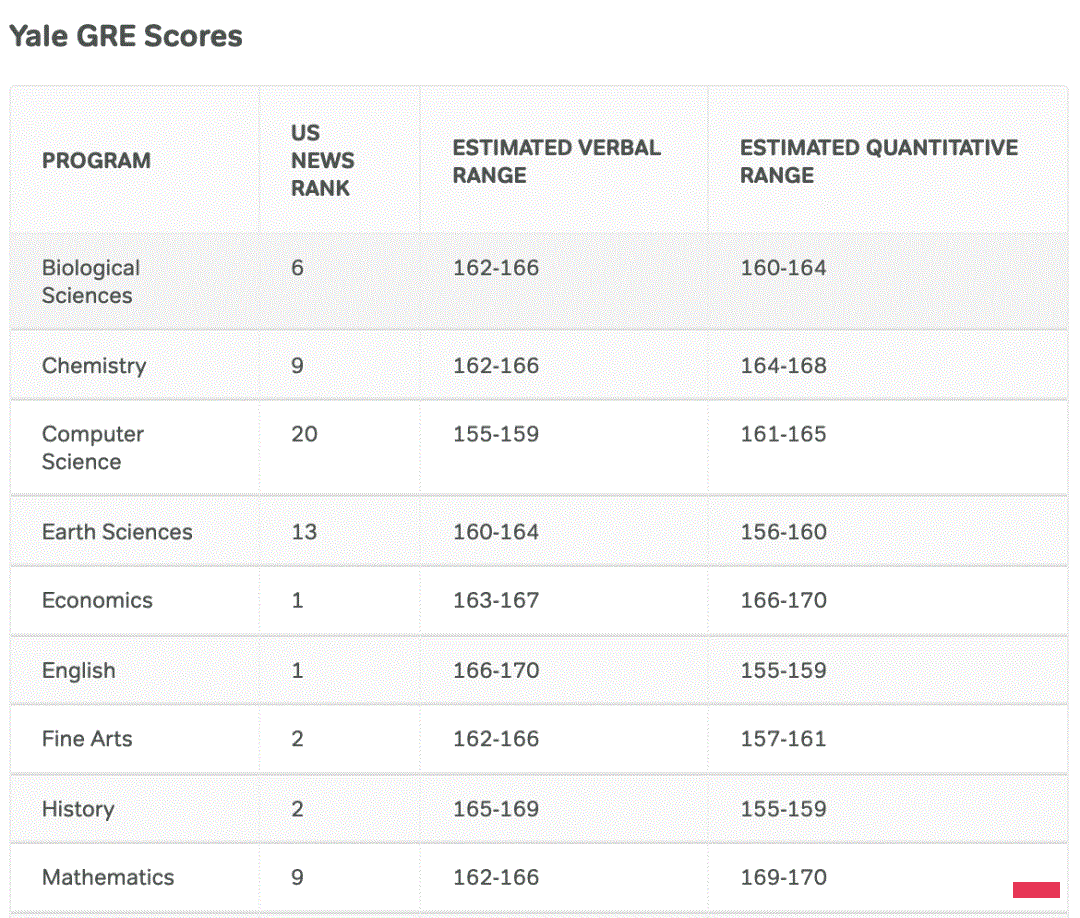Click the Chemistry verbal range 162-166
The width and height of the screenshot is (1080, 918).
click(496, 365)
